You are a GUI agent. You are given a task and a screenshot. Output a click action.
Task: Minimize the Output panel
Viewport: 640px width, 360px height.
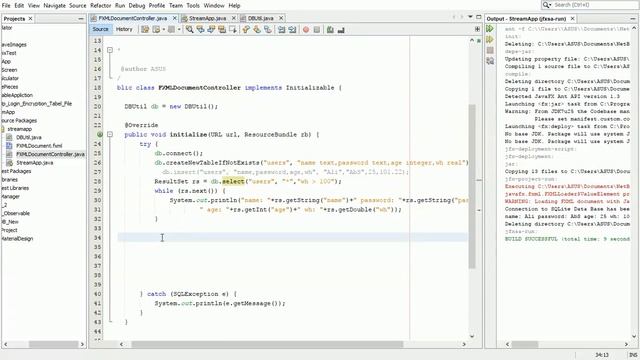[x=633, y=19]
